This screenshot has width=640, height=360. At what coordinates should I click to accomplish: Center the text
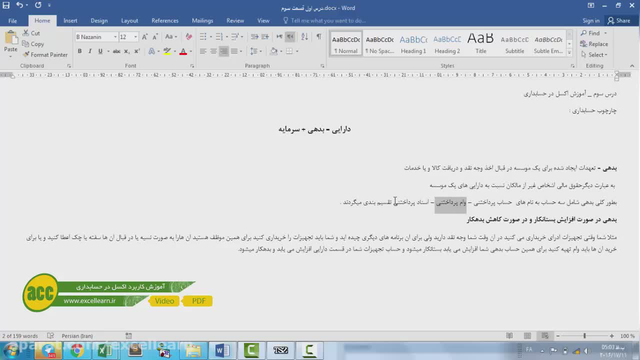pyautogui.click(x=213, y=51)
